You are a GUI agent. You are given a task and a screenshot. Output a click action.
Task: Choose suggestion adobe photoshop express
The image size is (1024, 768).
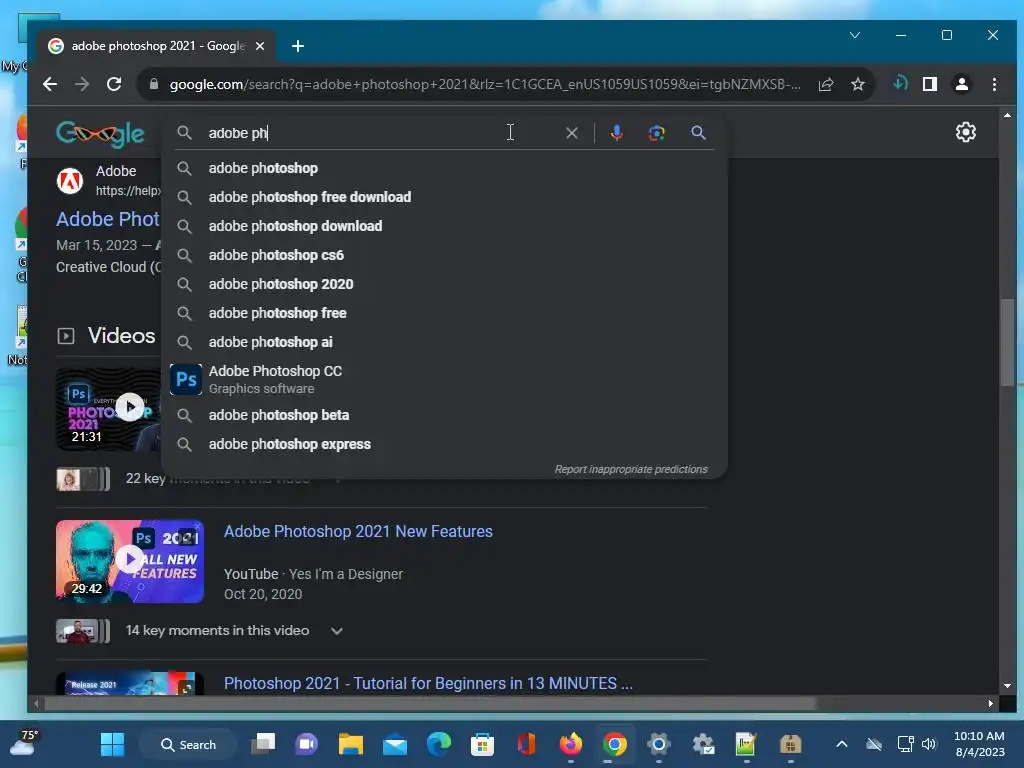tap(444, 445)
